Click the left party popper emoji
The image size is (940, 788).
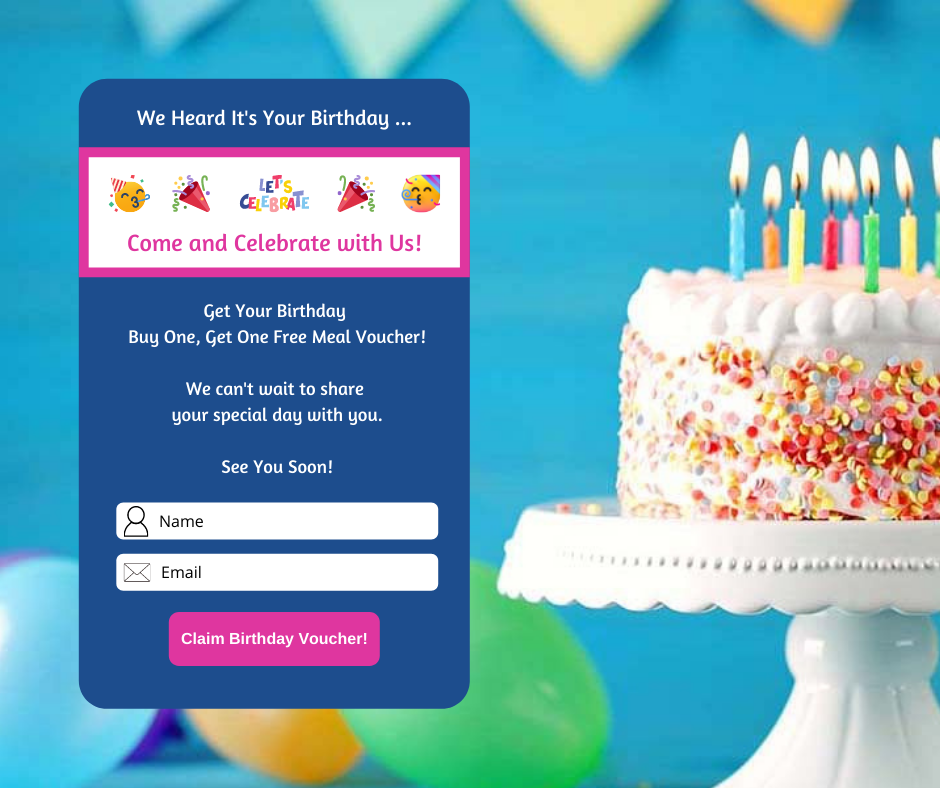coord(191,194)
